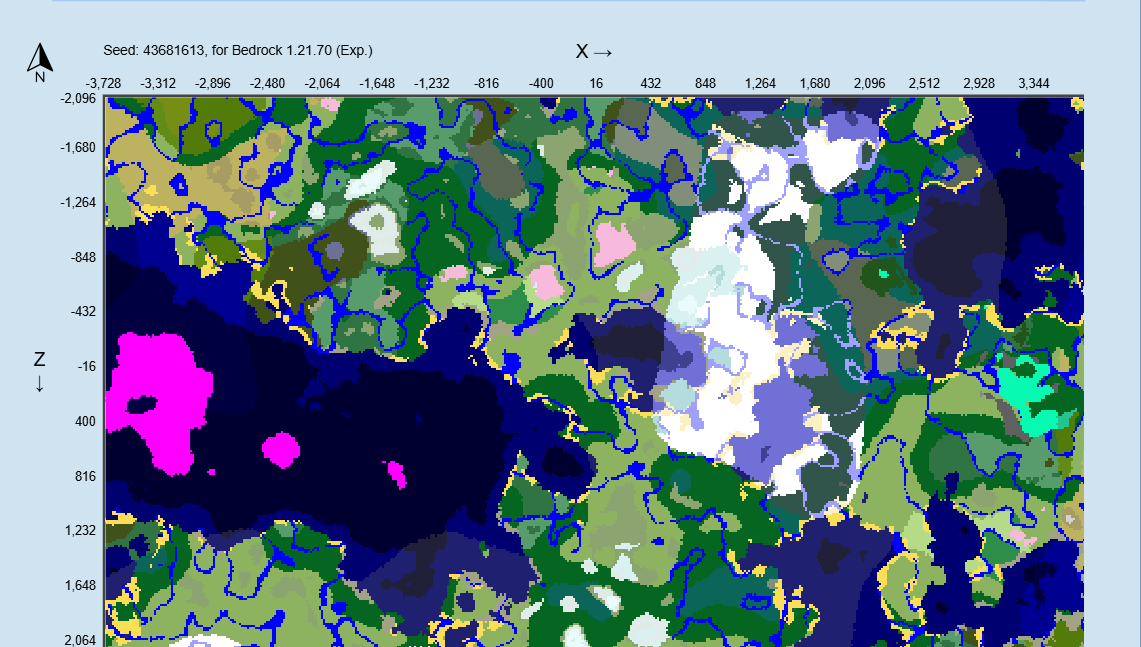
Task: Click X-axis tick label "-2,480"
Action: tap(267, 84)
